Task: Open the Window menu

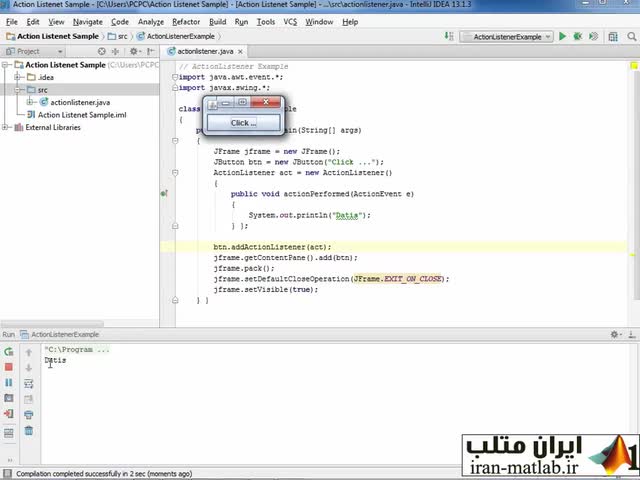Action: [319, 22]
